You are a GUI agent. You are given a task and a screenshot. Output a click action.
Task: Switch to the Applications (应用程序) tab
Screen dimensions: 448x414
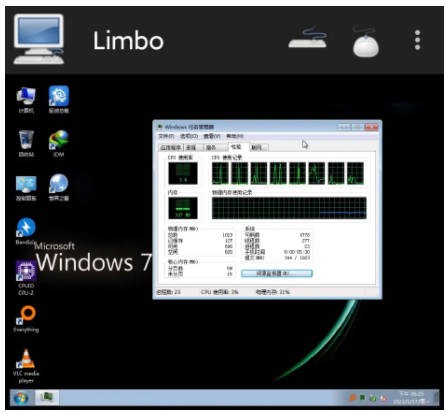[171, 147]
